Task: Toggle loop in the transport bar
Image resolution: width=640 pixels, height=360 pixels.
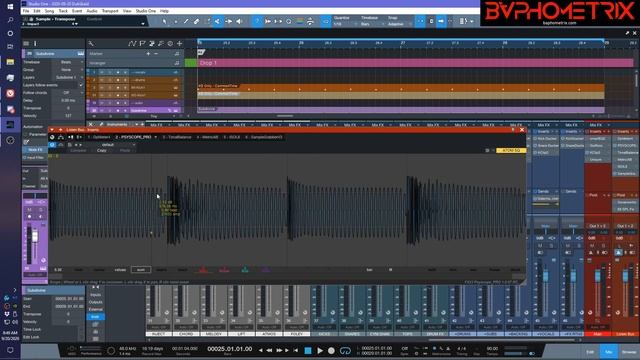Action: point(345,350)
